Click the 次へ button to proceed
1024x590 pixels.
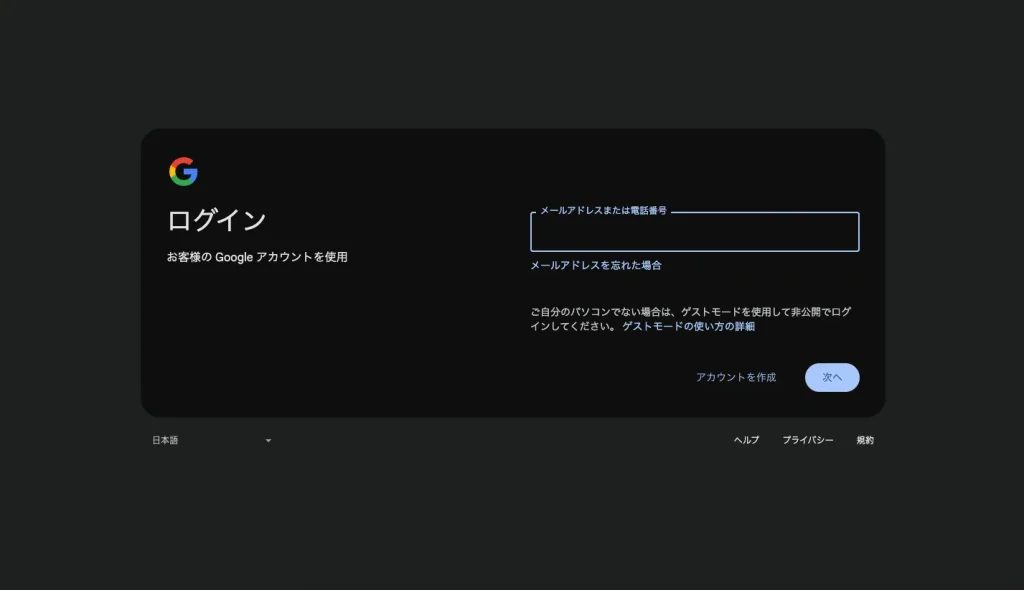pos(832,377)
